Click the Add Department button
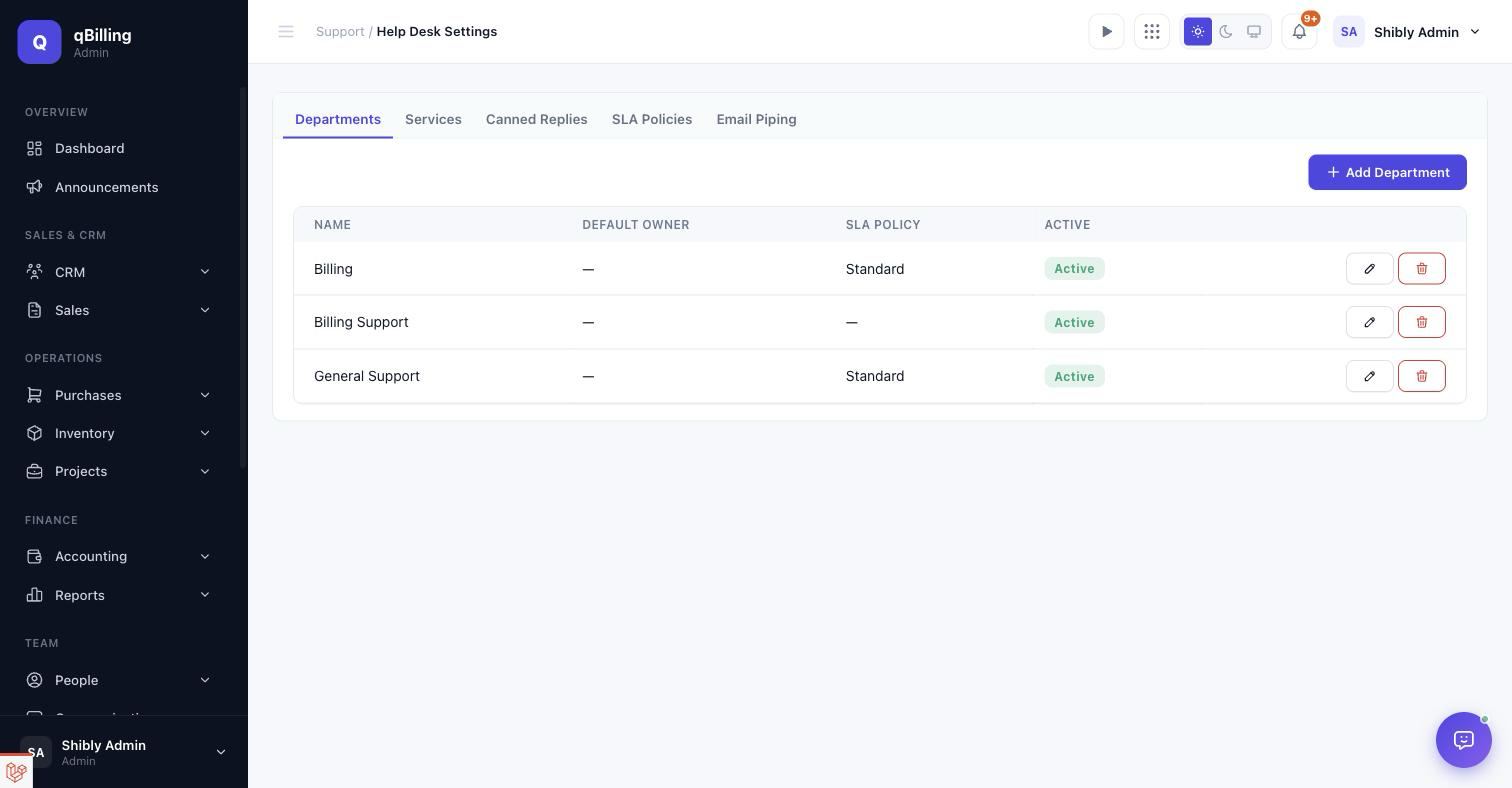1512x788 pixels. point(1387,172)
